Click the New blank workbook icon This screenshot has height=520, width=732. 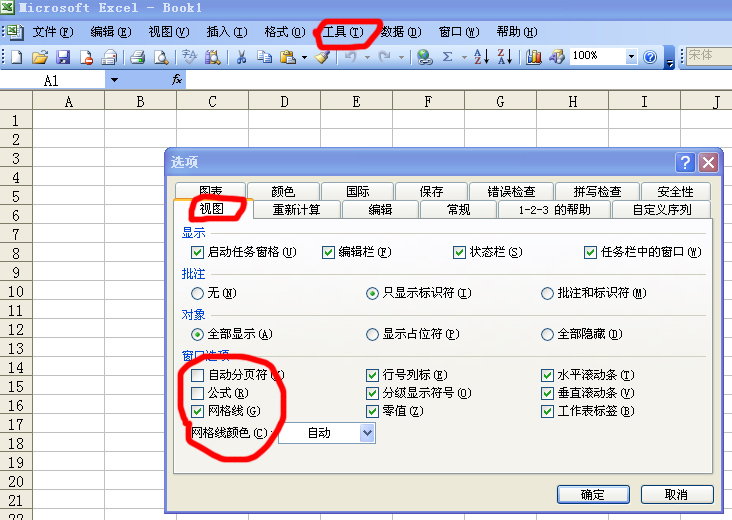[17, 57]
